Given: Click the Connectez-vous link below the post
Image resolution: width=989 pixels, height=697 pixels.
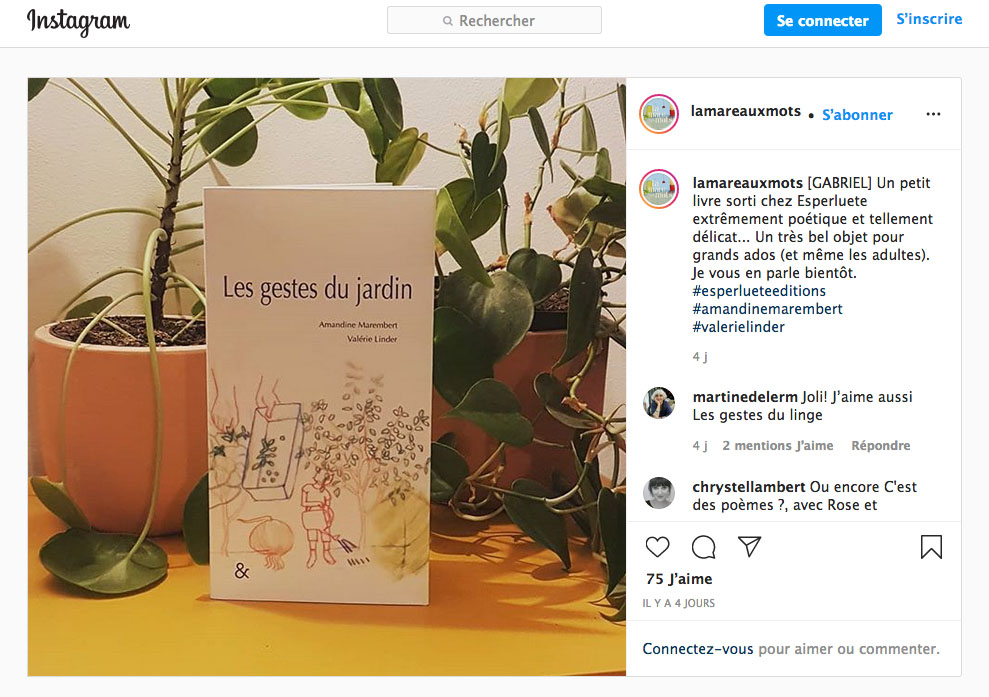Looking at the screenshot, I should [x=698, y=648].
